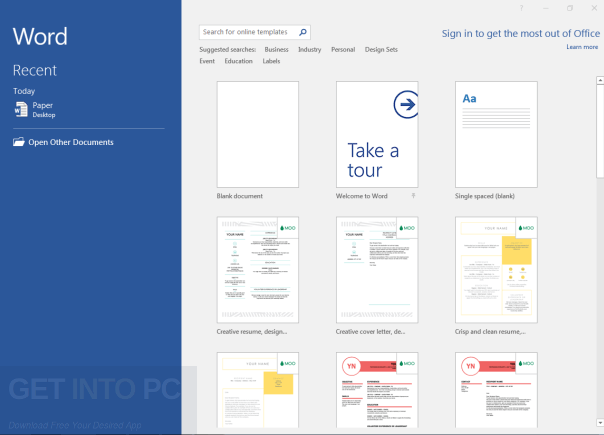The image size is (604, 435).
Task: Select Creative cover letter template thumbnail
Action: click(377, 270)
